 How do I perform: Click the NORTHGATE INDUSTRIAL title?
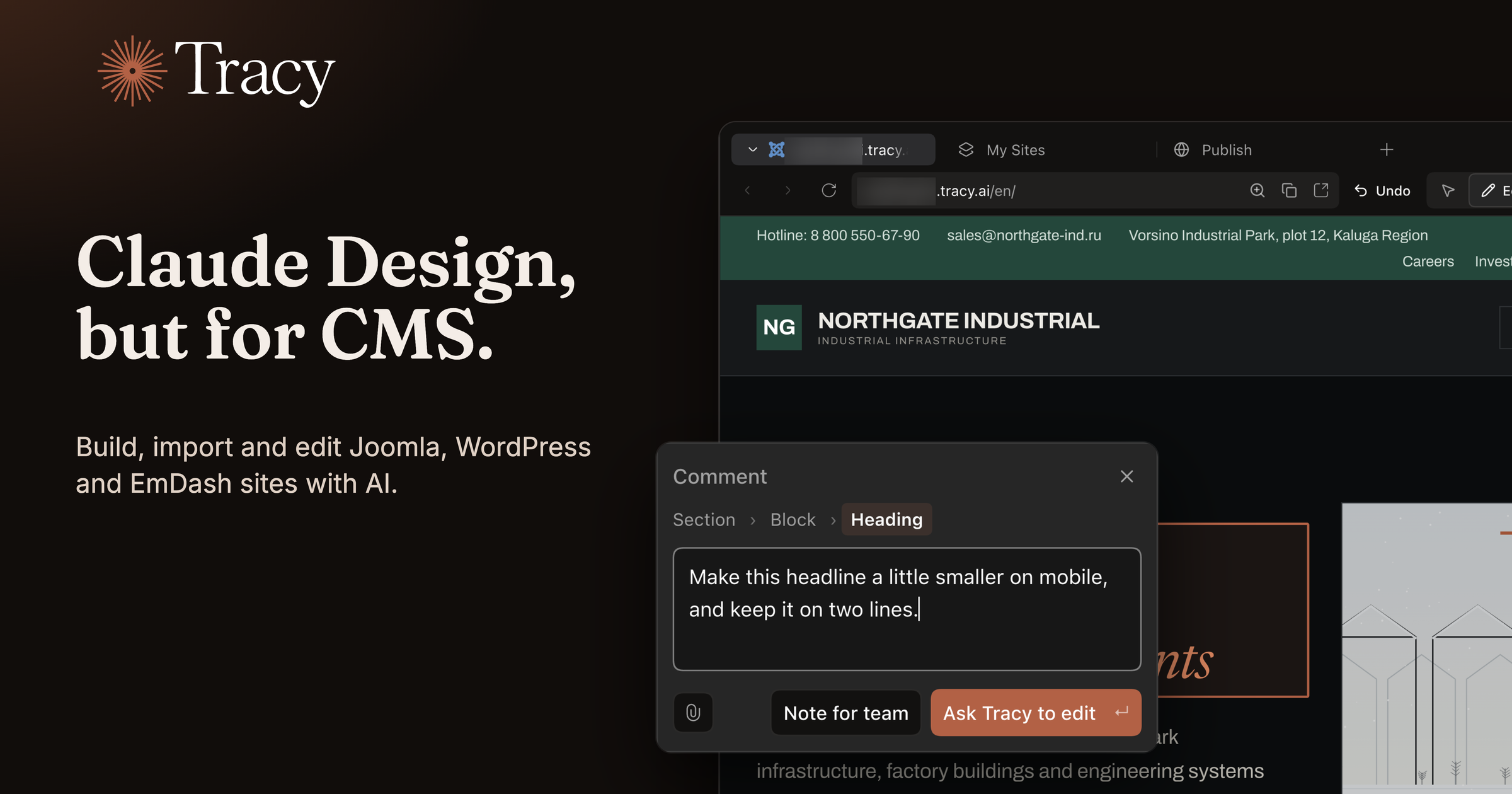click(x=958, y=321)
